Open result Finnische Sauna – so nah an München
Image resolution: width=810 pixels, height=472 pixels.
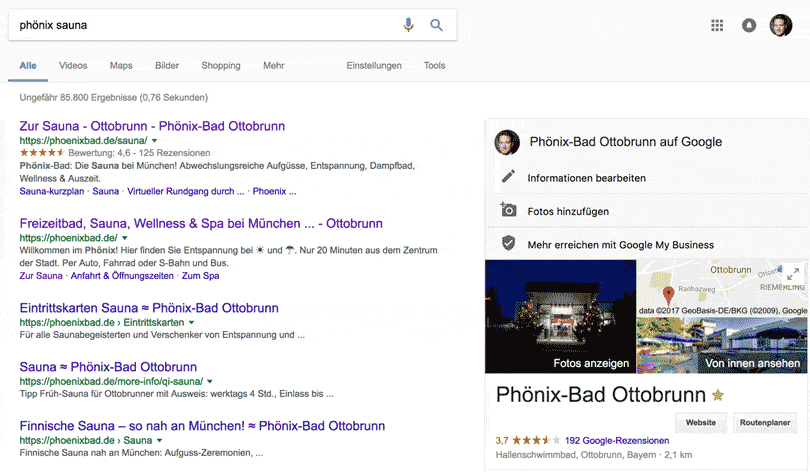202,426
